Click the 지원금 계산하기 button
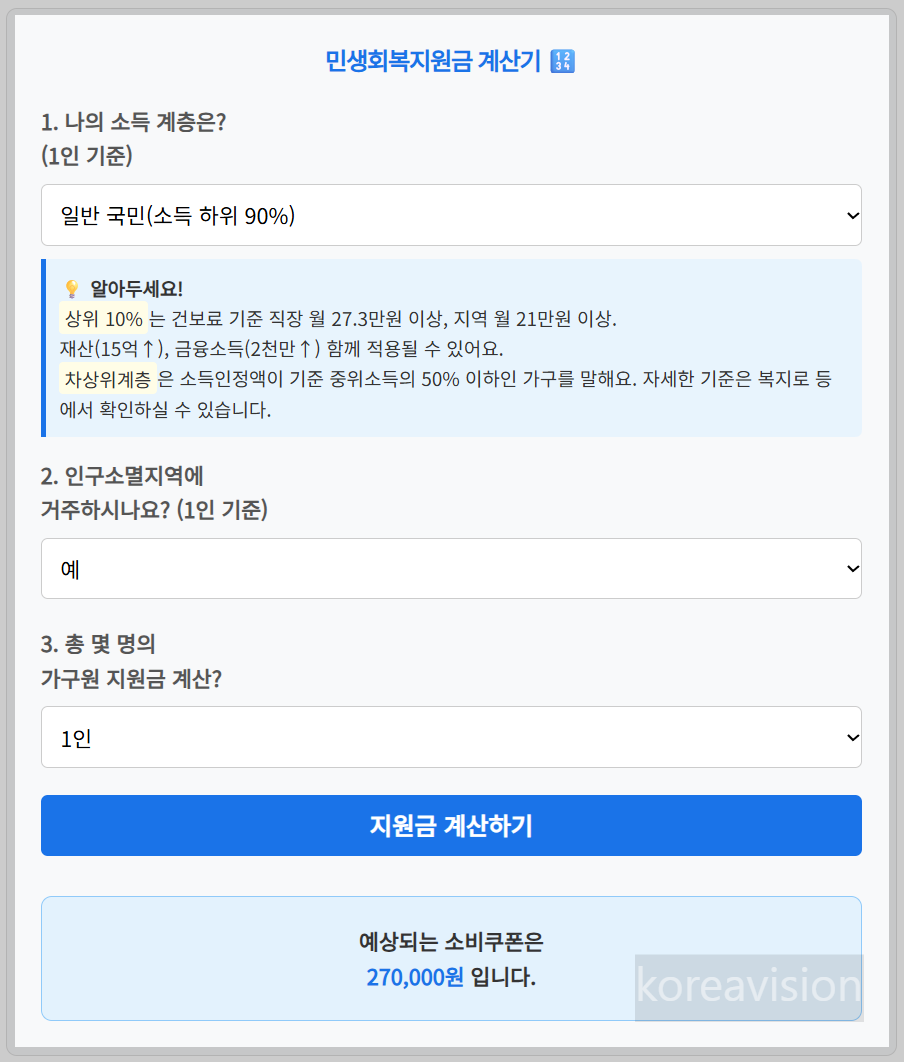The width and height of the screenshot is (904, 1062). (x=450, y=825)
